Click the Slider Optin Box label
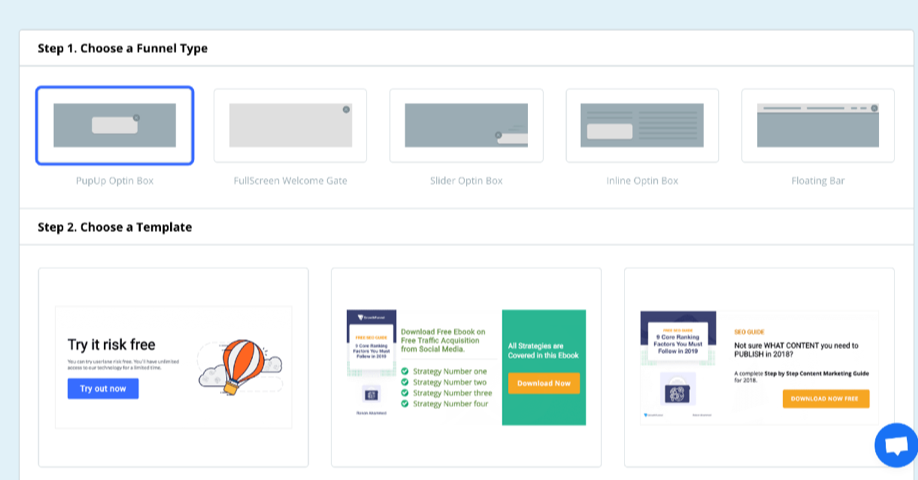 tap(466, 181)
